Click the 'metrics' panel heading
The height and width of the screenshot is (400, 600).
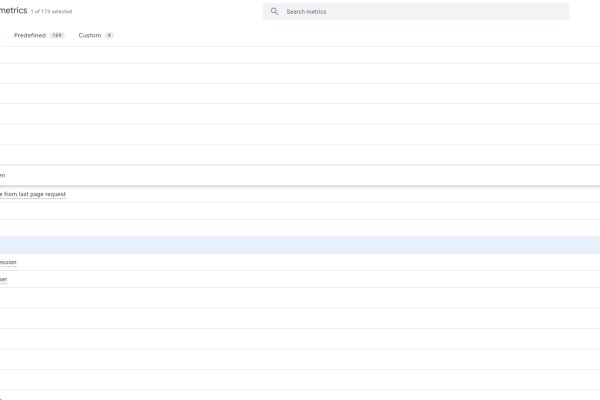click(13, 10)
